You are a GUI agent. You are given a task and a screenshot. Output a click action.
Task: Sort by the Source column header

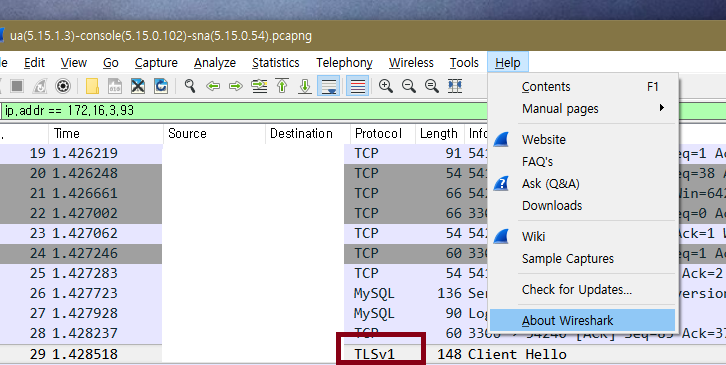[214, 134]
